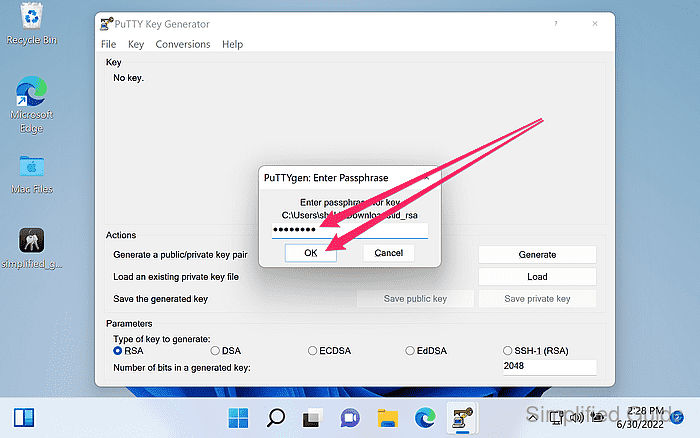Viewport: 700px width, 438px height.
Task: Click the Save private key button
Action: click(x=537, y=299)
